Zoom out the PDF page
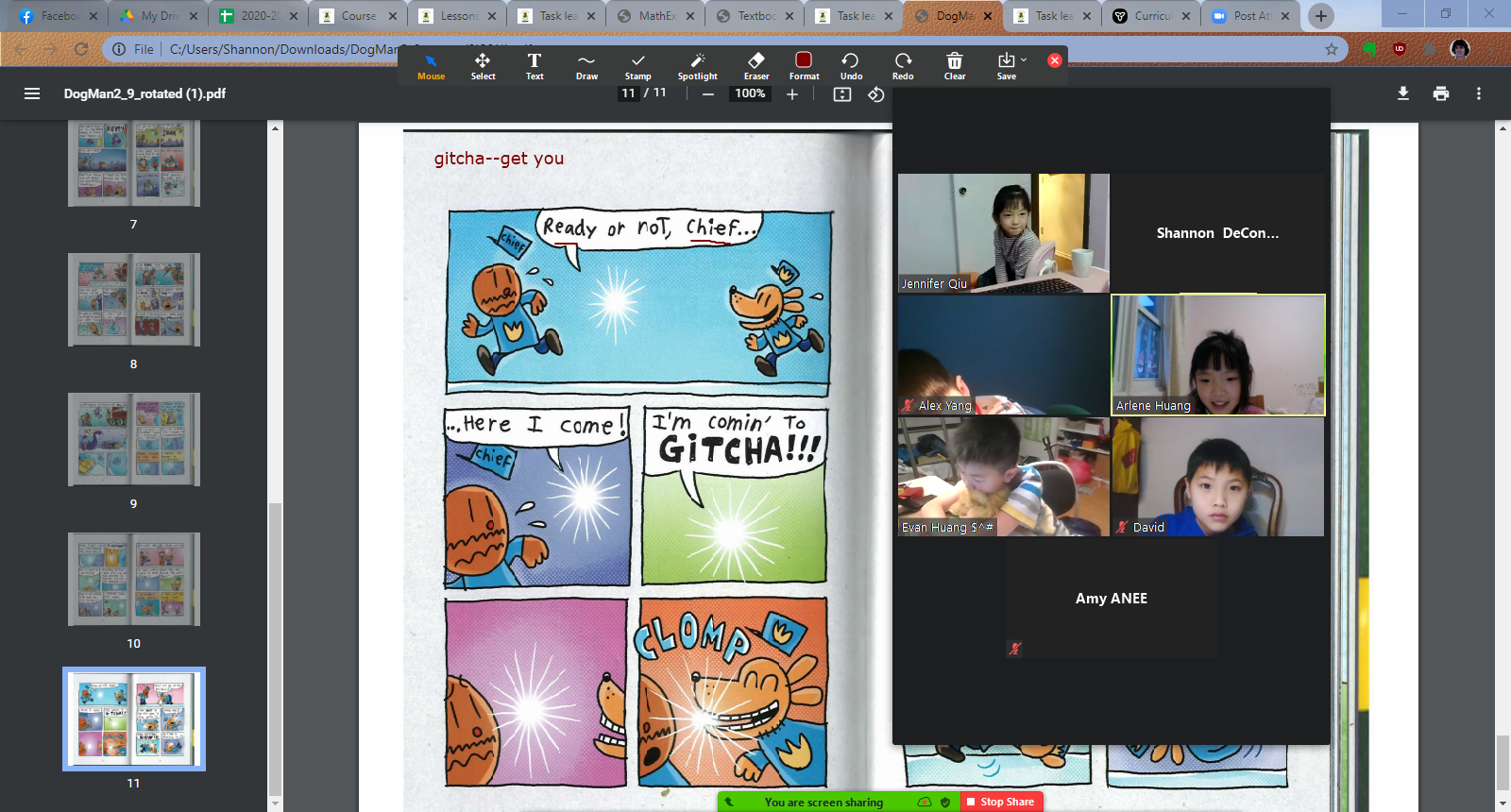Image resolution: width=1511 pixels, height=812 pixels. coord(708,94)
